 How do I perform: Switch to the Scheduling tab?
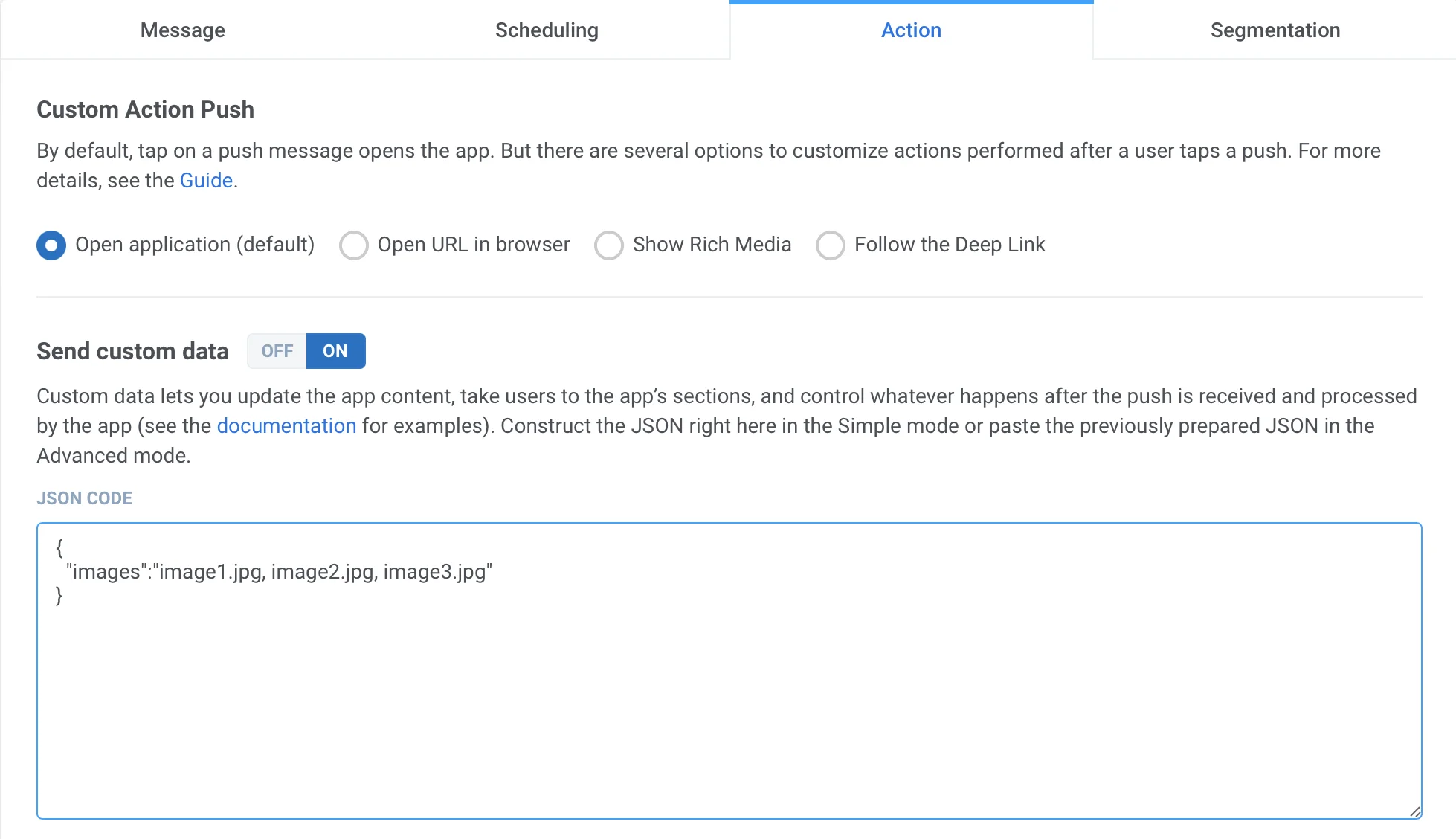(x=547, y=30)
